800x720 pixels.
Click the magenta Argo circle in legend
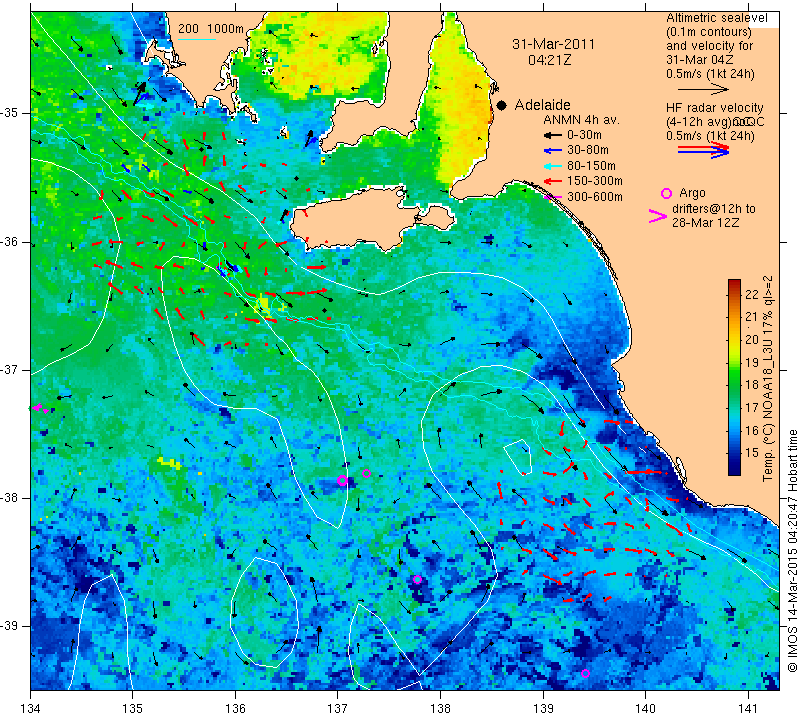666,193
